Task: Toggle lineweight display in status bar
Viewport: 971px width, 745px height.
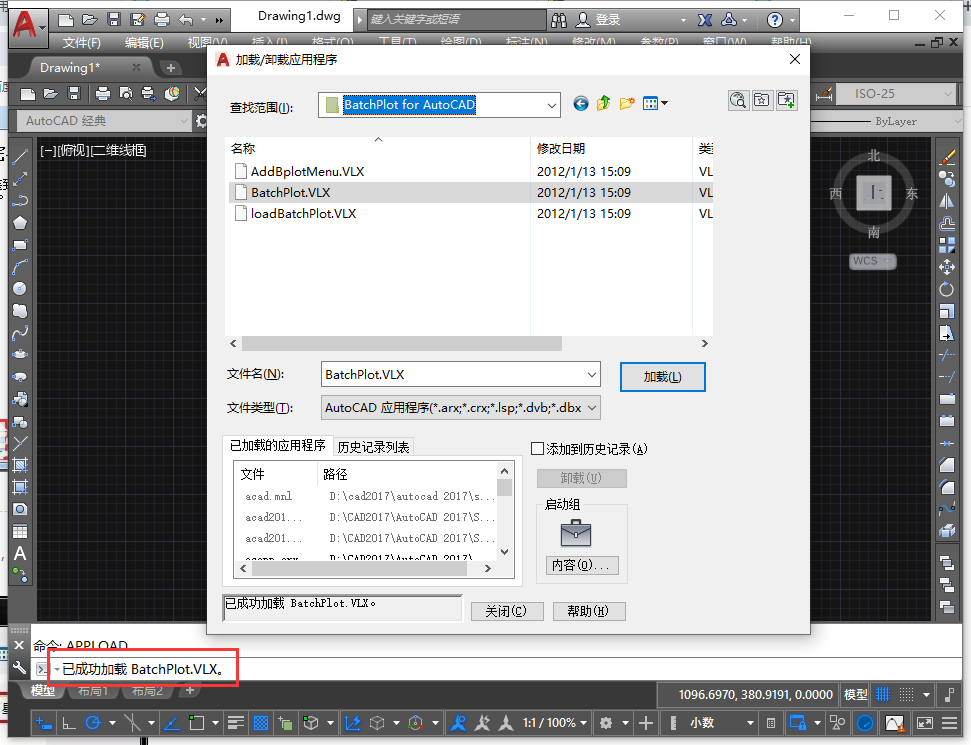Action: point(235,723)
